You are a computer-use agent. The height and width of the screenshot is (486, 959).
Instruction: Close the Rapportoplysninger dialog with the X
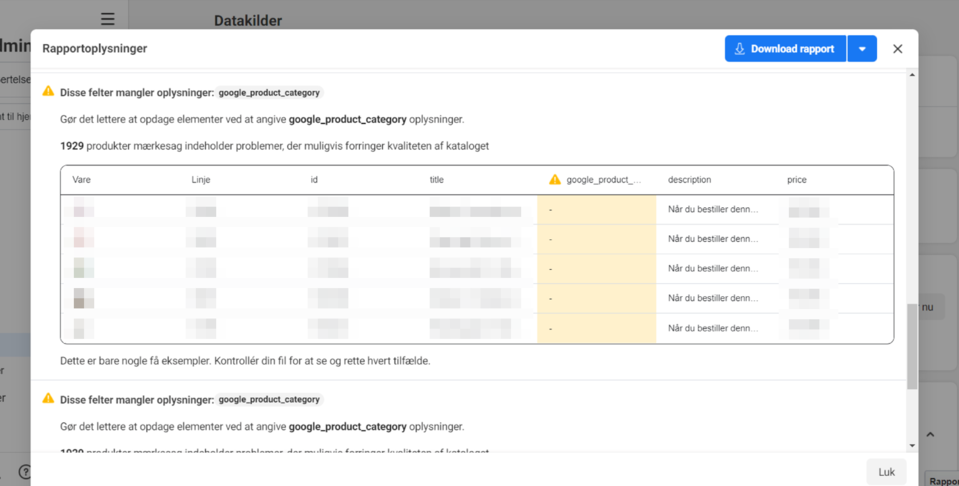pyautogui.click(x=897, y=49)
